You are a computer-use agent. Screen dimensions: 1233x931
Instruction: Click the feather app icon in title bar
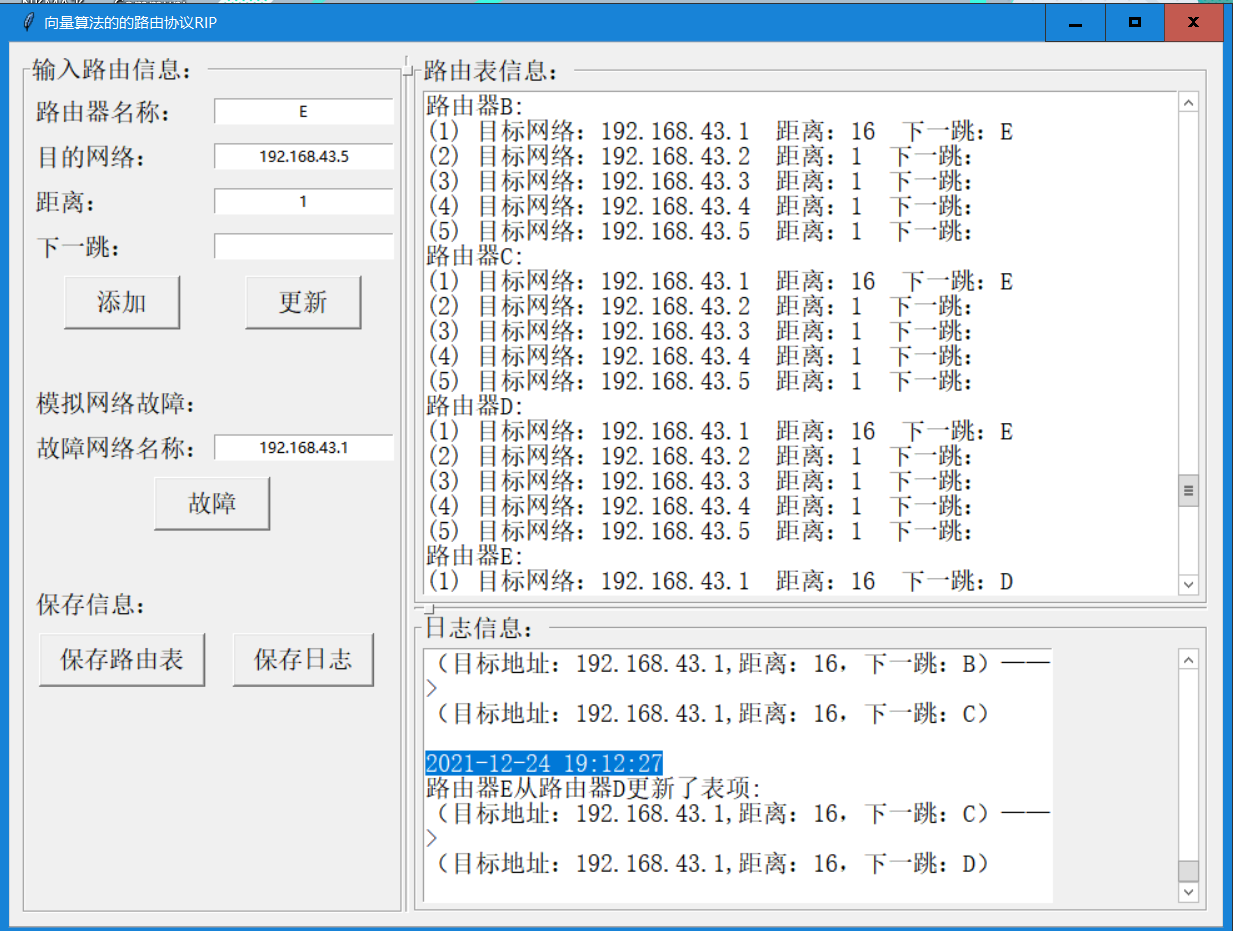click(28, 22)
